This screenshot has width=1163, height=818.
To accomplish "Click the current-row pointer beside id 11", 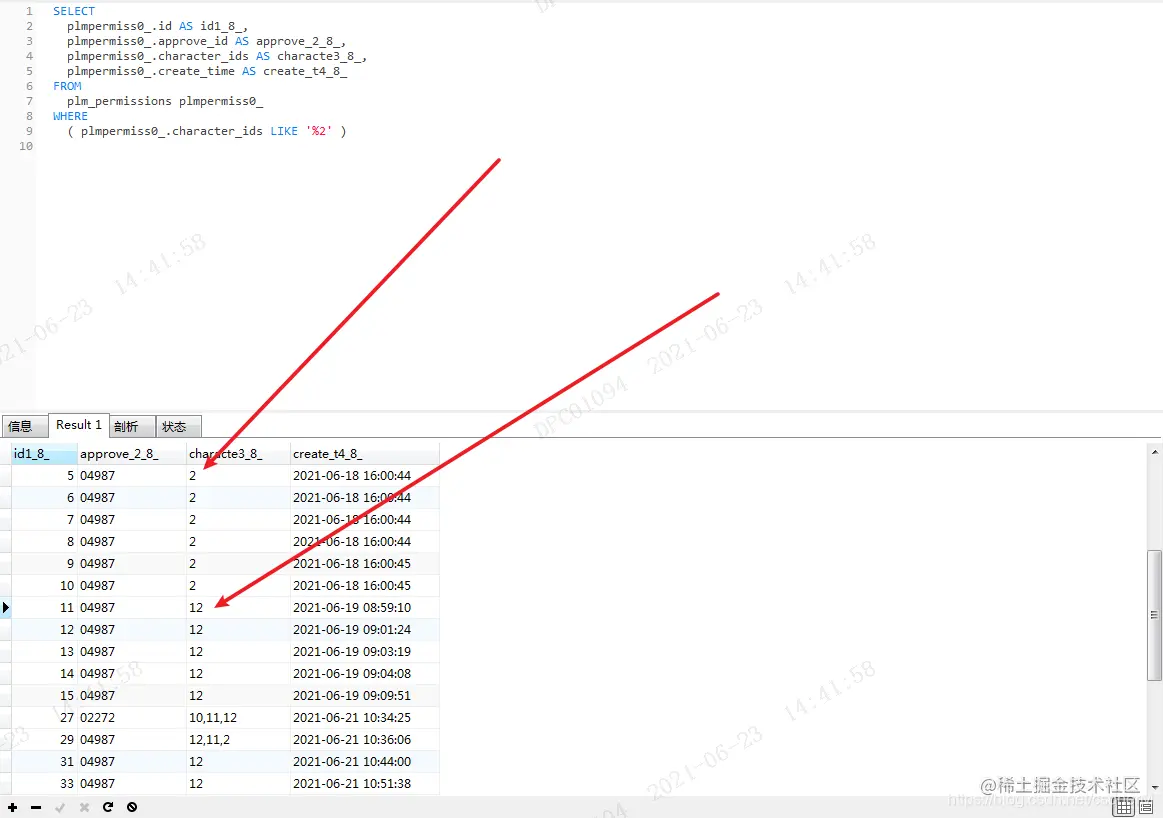I will click(x=6, y=607).
